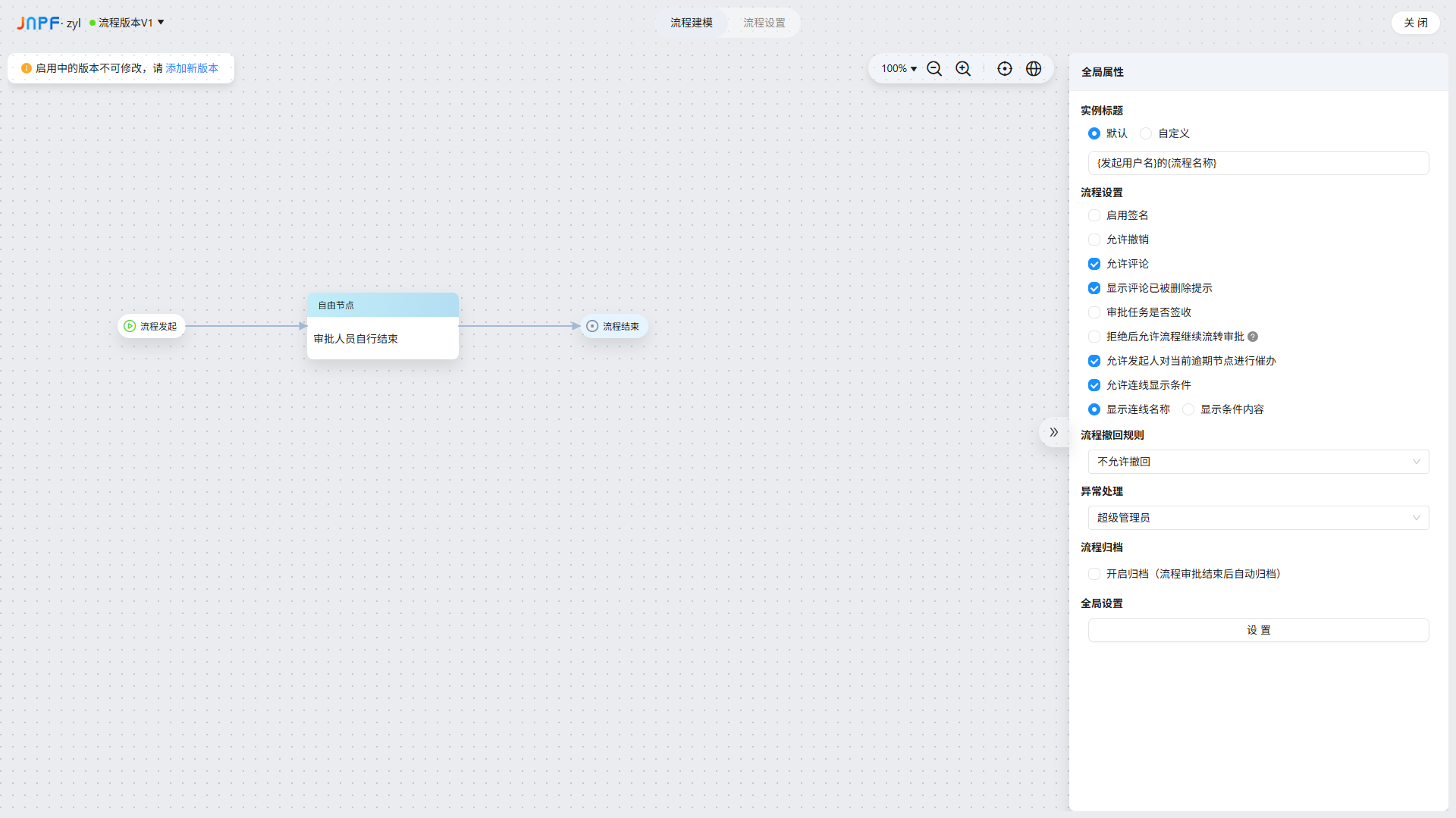This screenshot has width=1456, height=818.
Task: Switch to the 流程设置 tab
Action: [x=764, y=23]
